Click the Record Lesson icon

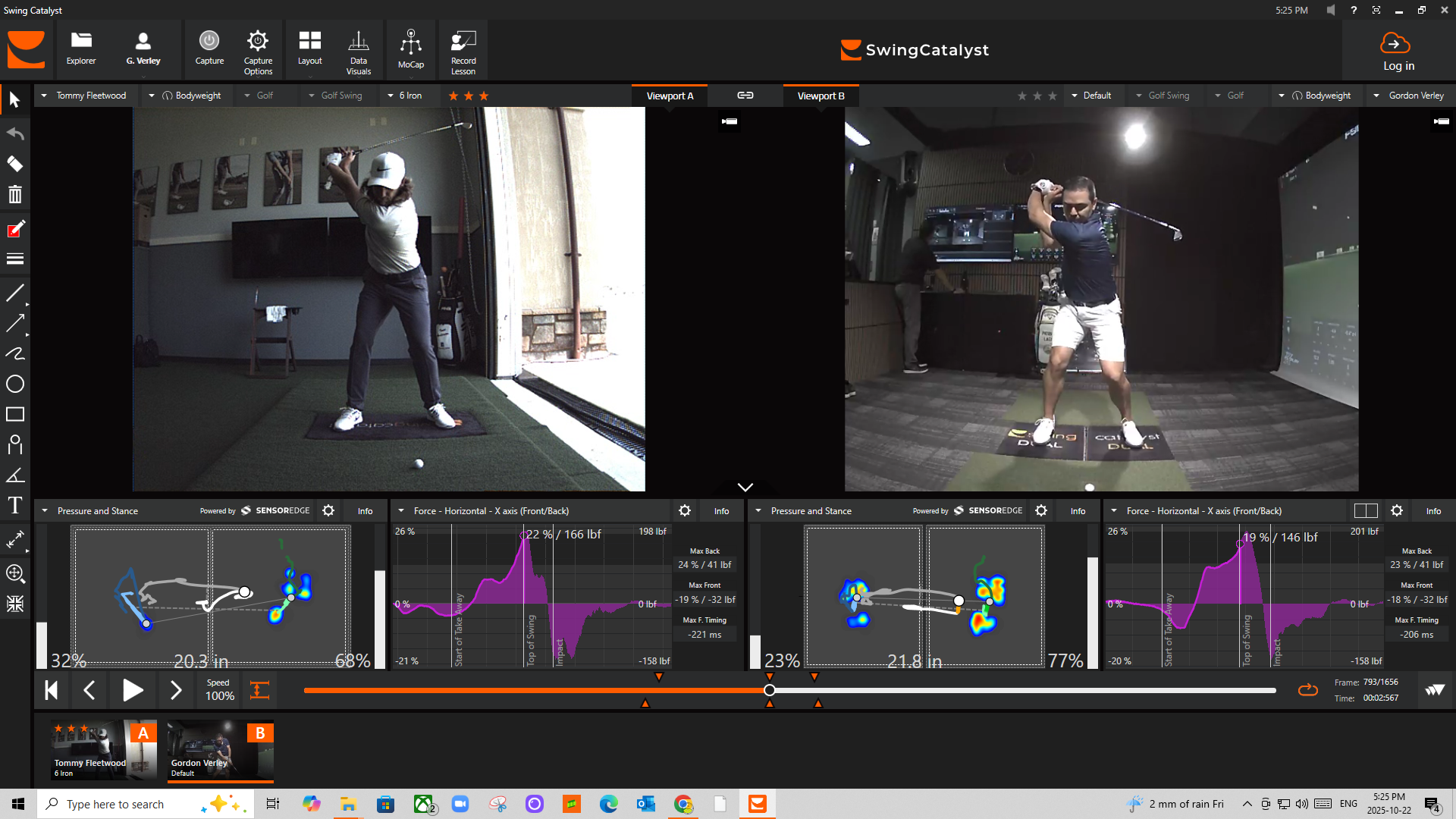[x=463, y=52]
